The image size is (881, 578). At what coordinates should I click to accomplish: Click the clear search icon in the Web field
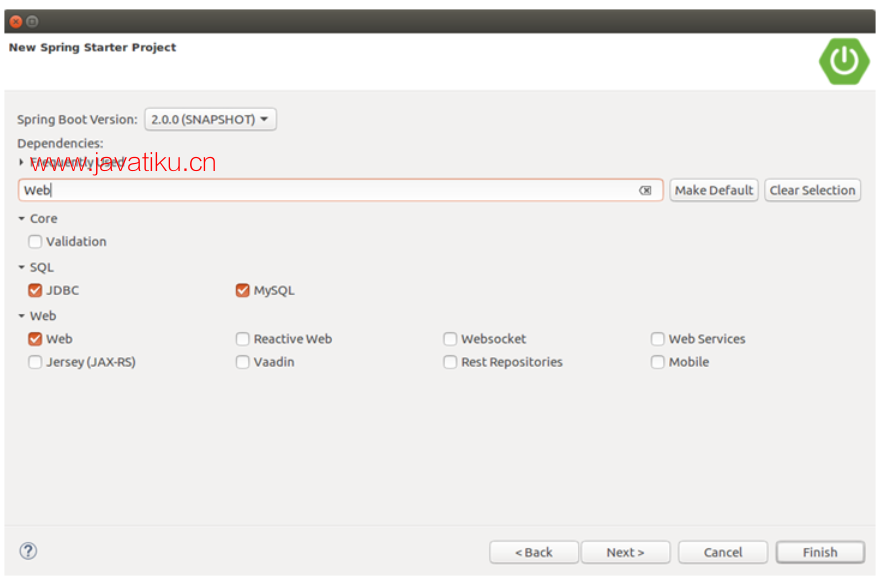[x=645, y=190]
